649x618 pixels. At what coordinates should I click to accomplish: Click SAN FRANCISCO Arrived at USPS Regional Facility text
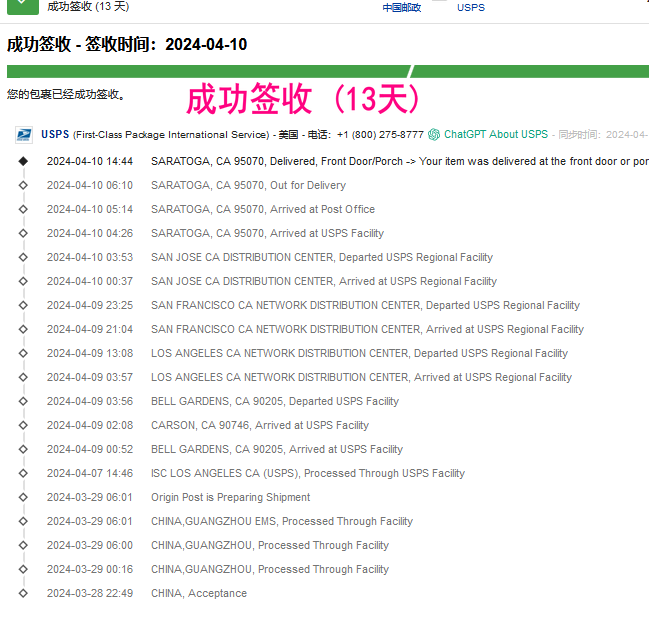368,329
